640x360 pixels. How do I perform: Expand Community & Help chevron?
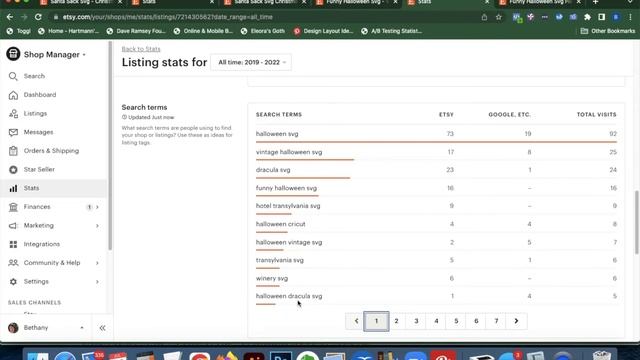97,263
